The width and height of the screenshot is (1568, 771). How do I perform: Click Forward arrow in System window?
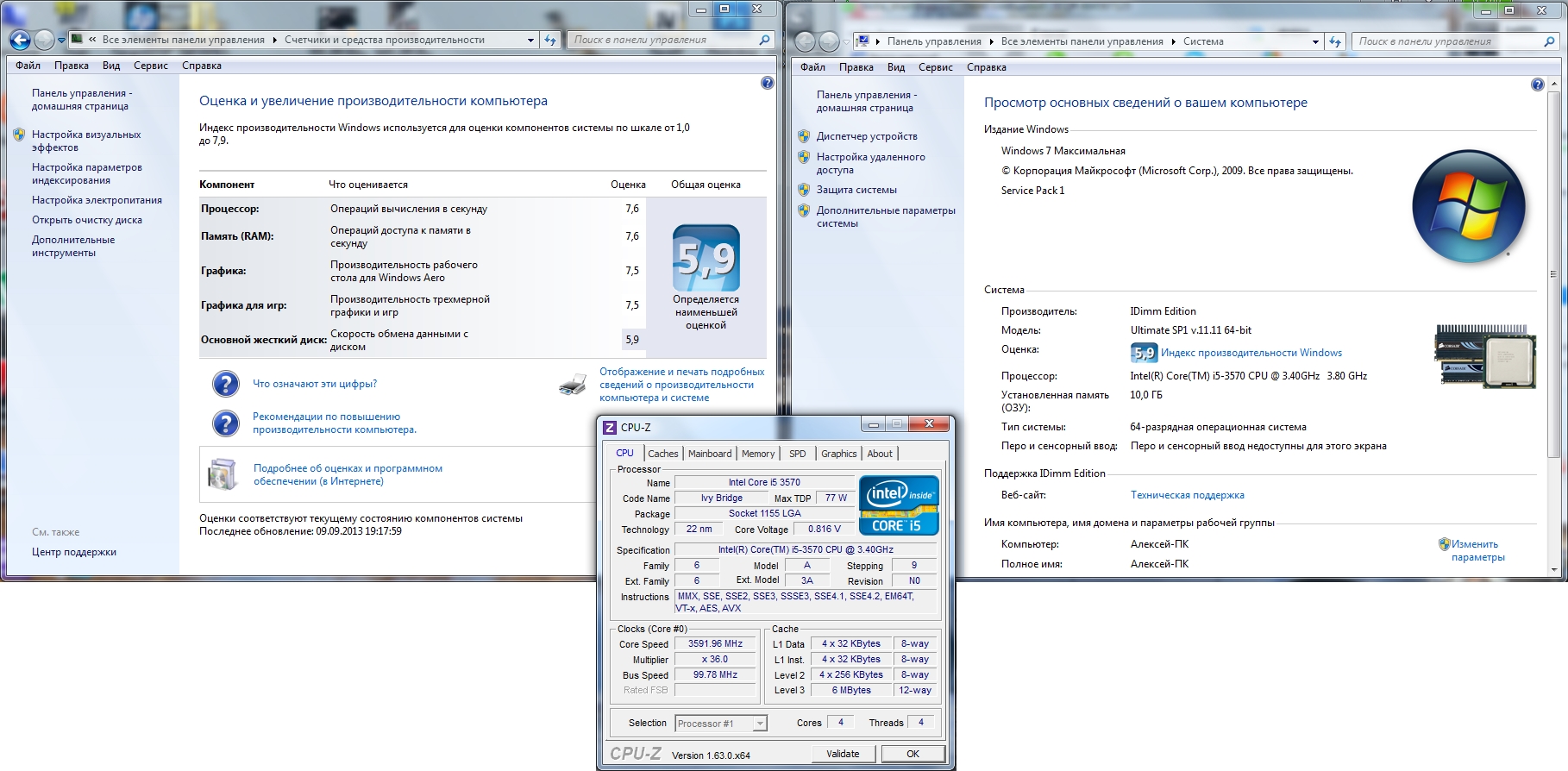829,41
